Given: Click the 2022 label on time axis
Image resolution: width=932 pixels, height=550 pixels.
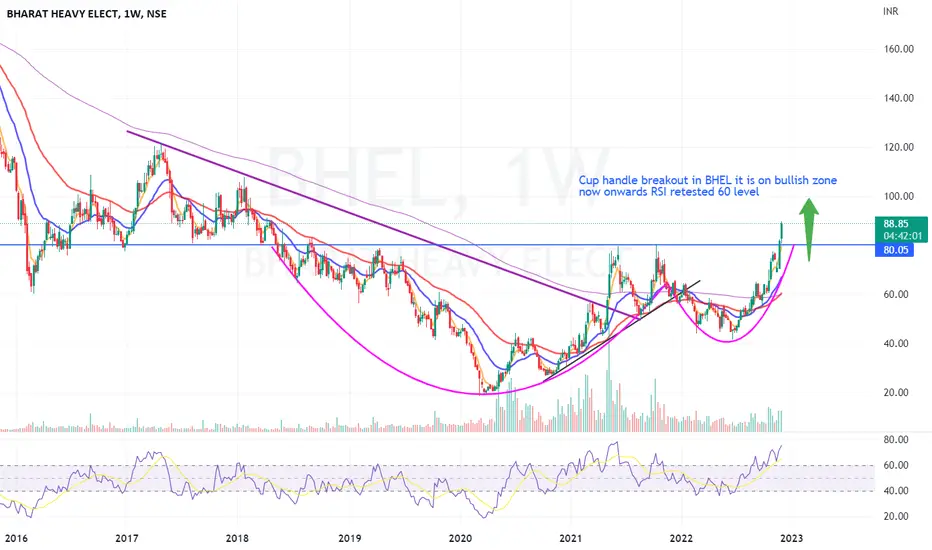Looking at the screenshot, I should coord(681,539).
